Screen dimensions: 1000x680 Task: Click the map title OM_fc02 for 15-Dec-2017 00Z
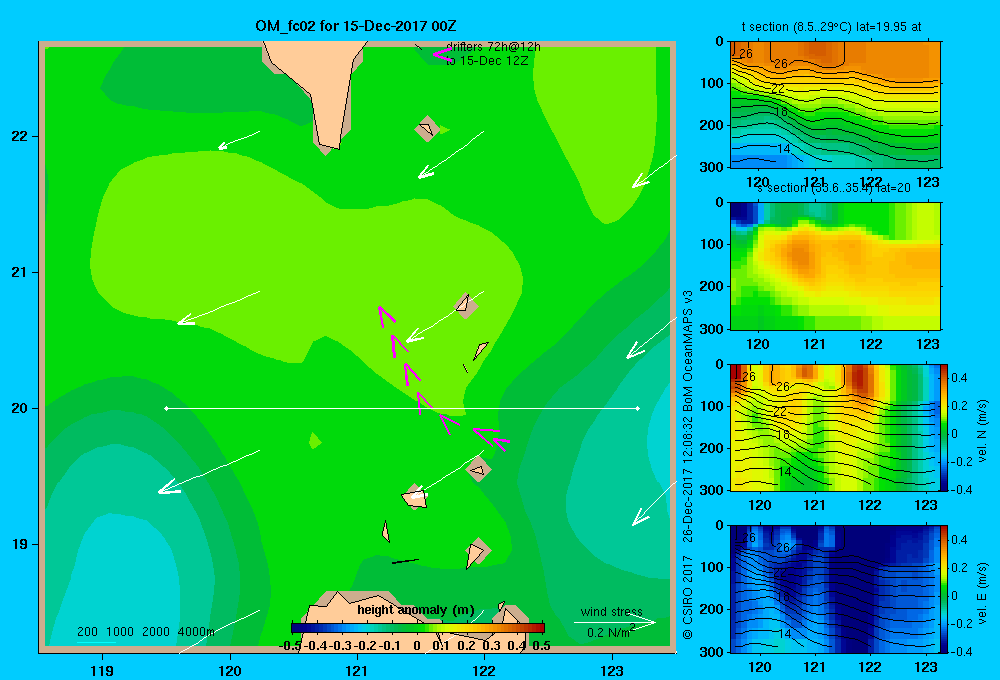click(x=355, y=26)
